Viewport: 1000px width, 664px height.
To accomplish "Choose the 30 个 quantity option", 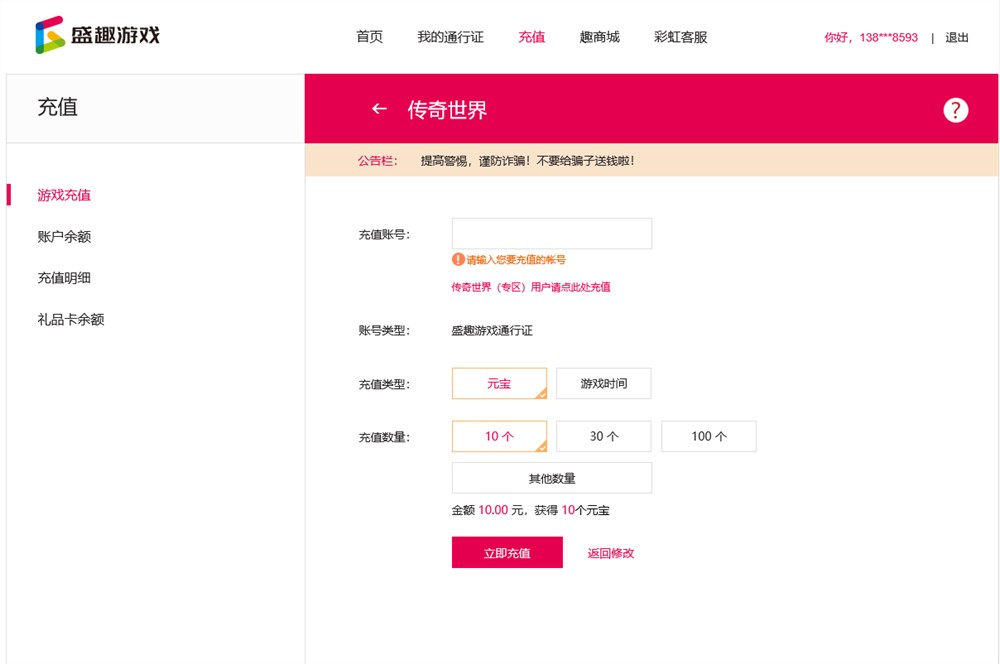I will point(604,437).
